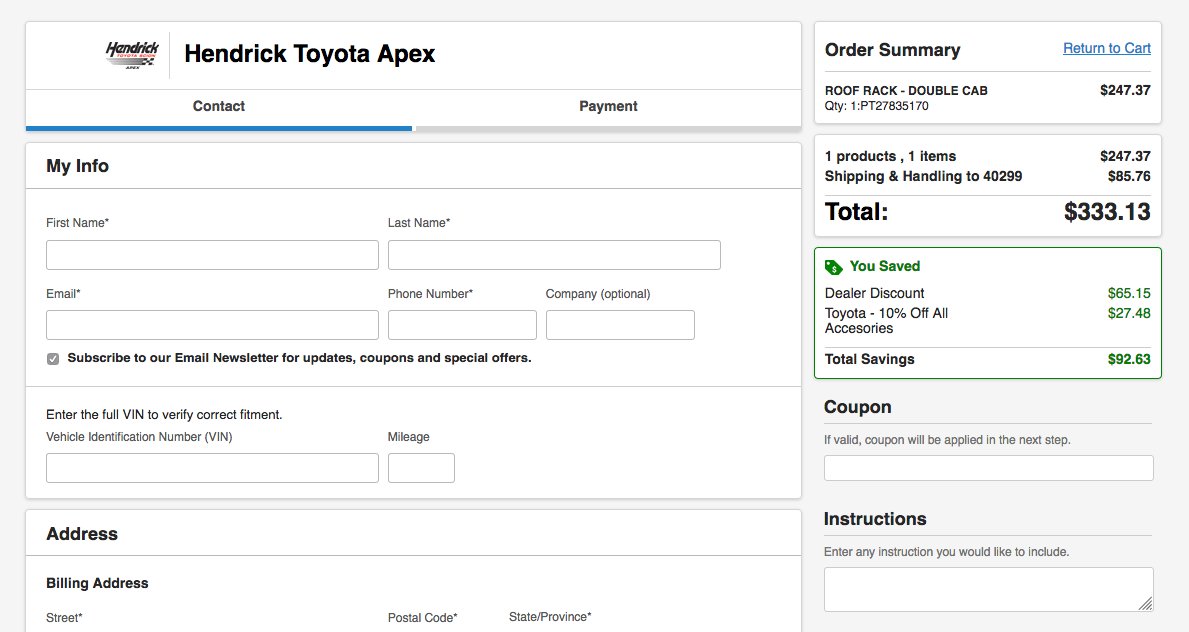1189x632 pixels.
Task: Click the Company (optional) field
Action: click(620, 325)
